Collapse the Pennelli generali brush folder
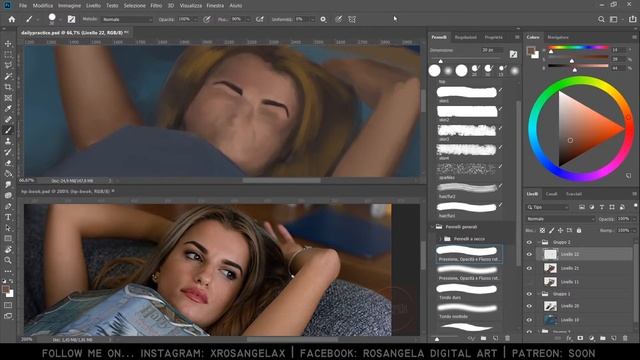The width and height of the screenshot is (640, 360). click(433, 227)
